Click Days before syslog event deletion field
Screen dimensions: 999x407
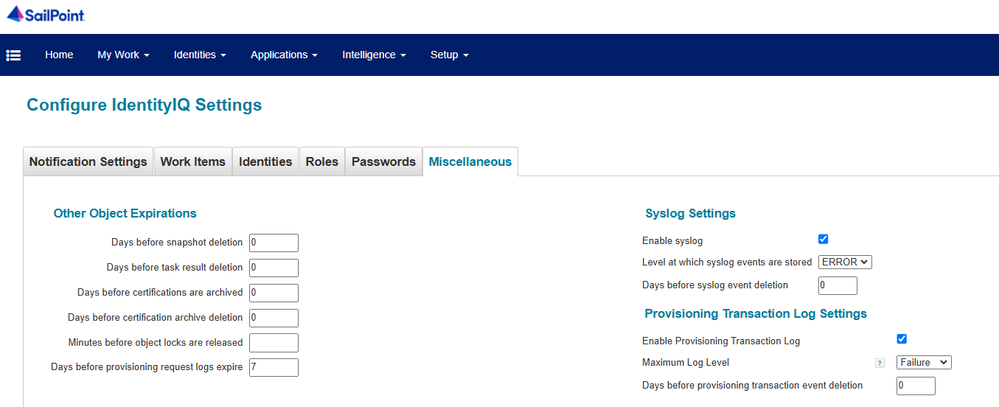click(837, 286)
